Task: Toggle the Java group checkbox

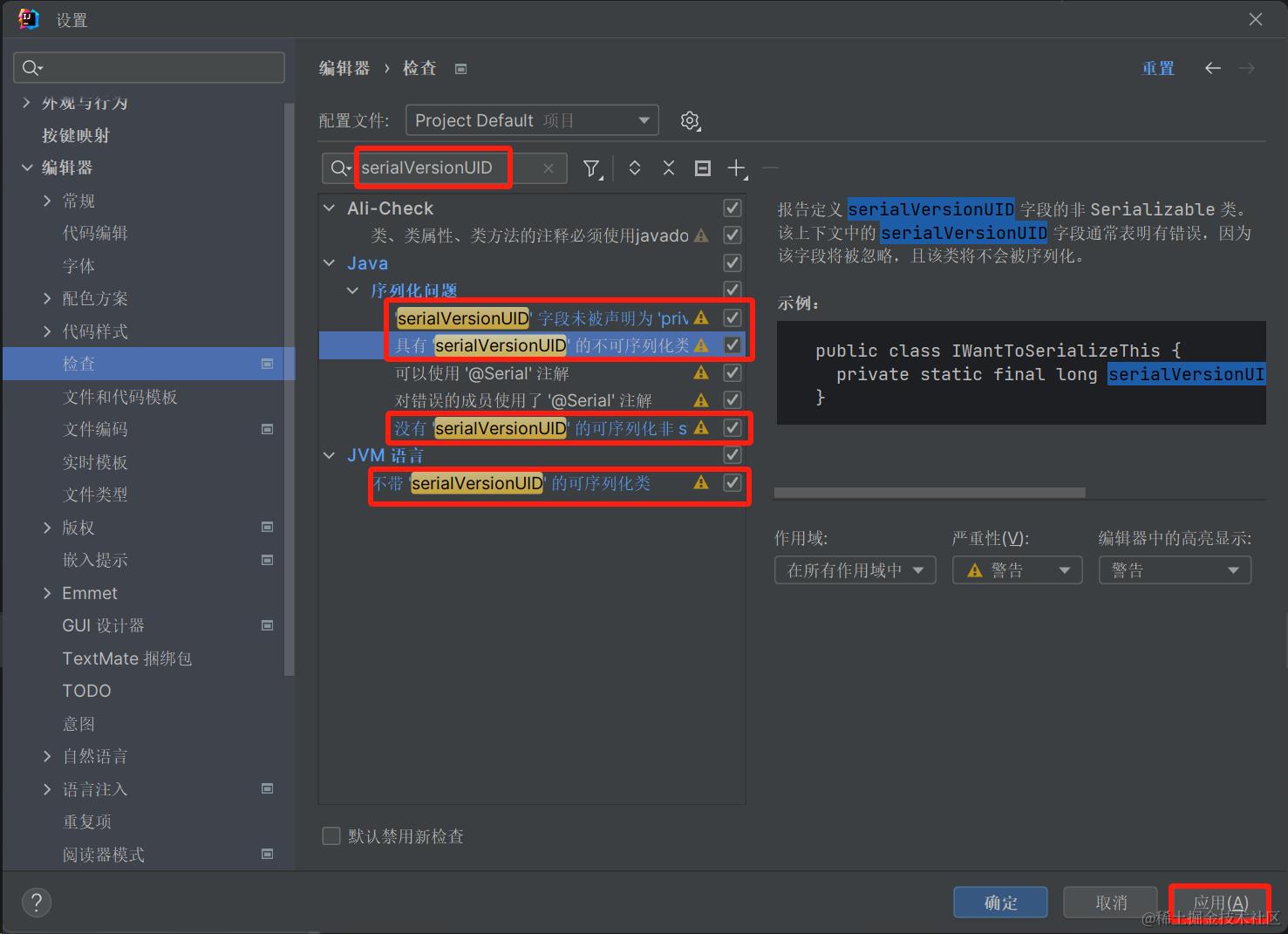Action: pyautogui.click(x=733, y=263)
